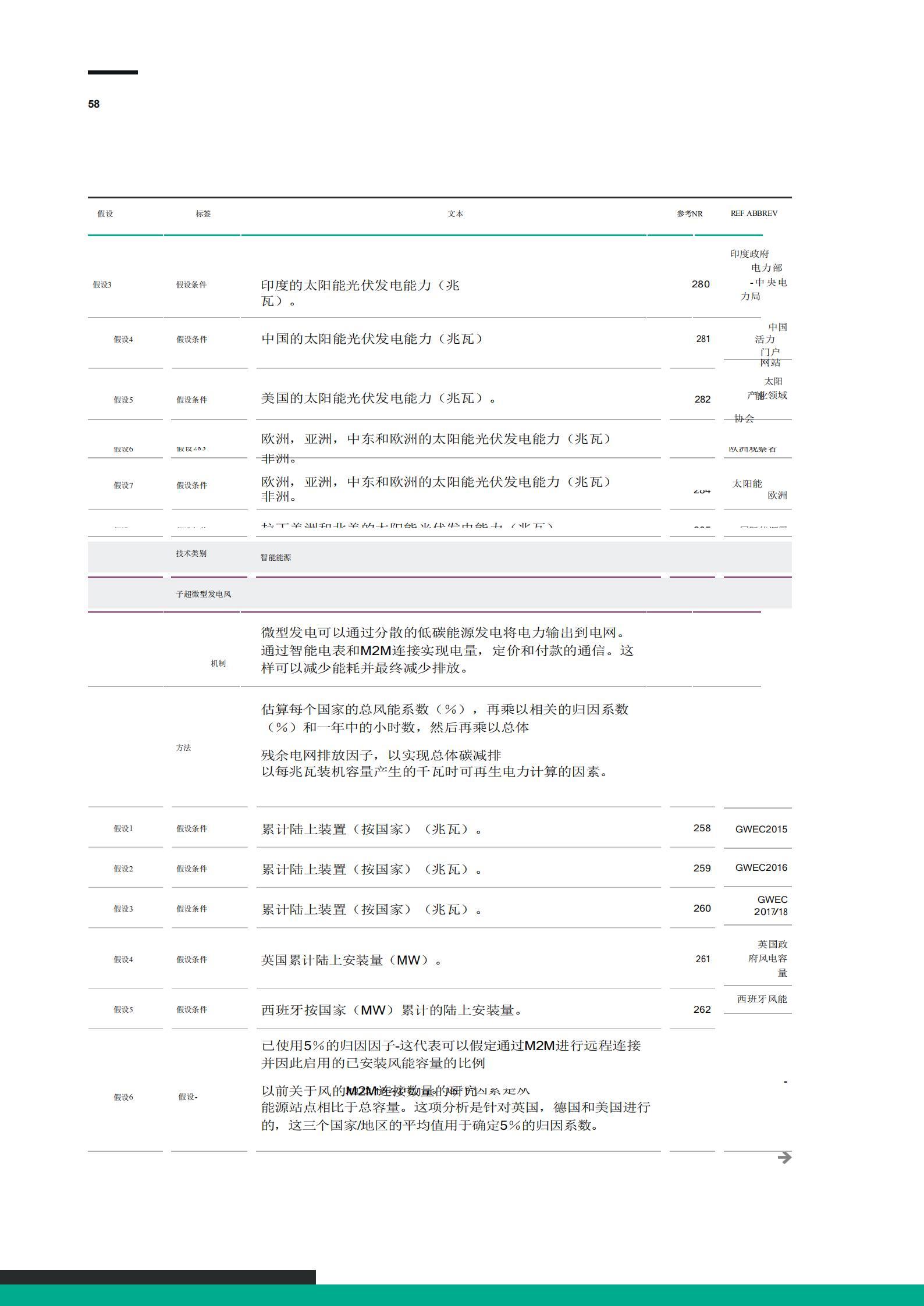
Task: Click the 方法 label
Action: 183,748
